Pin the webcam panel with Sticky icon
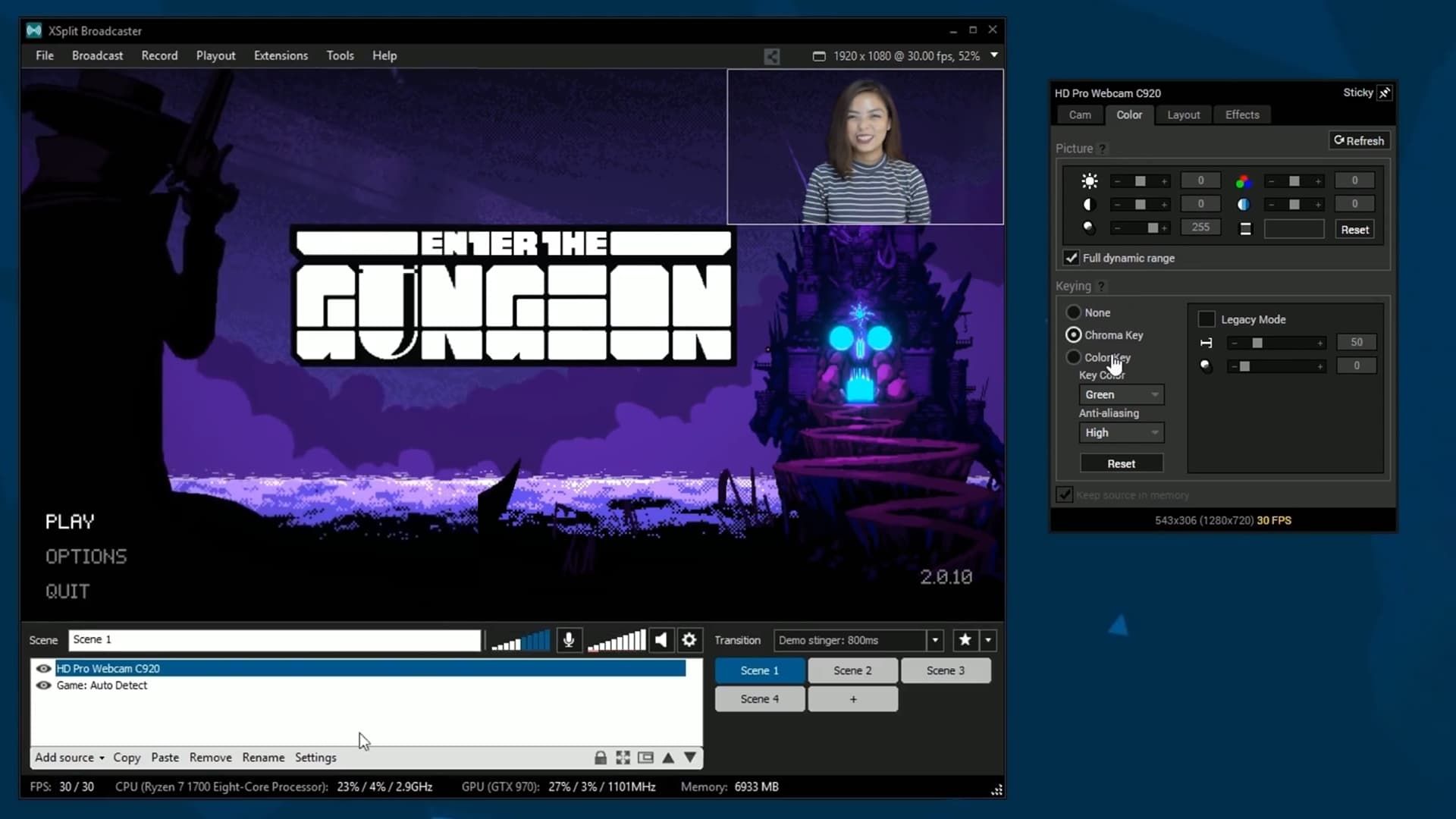Image resolution: width=1456 pixels, height=819 pixels. [x=1385, y=93]
